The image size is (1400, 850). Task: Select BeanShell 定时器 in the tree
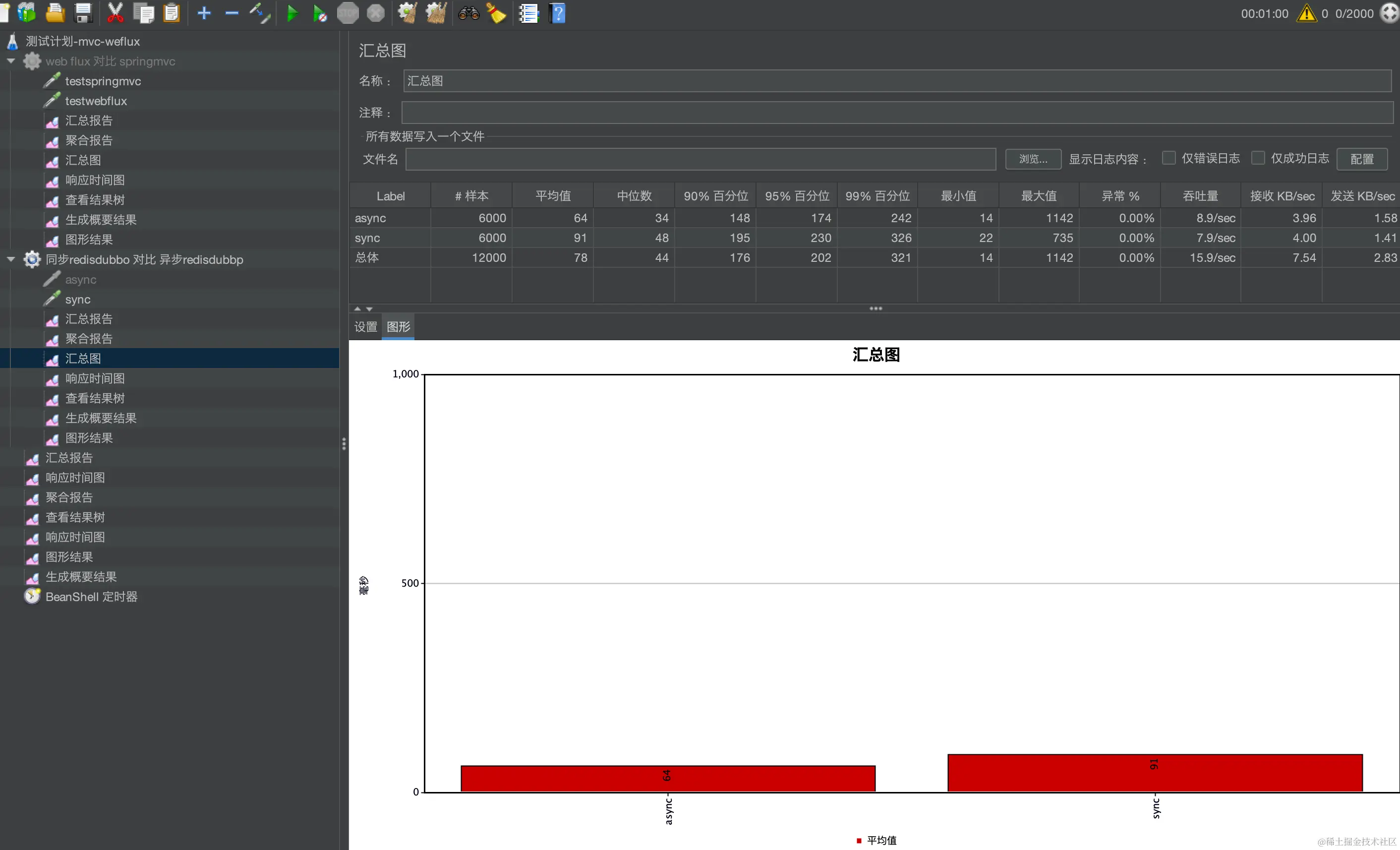point(91,597)
